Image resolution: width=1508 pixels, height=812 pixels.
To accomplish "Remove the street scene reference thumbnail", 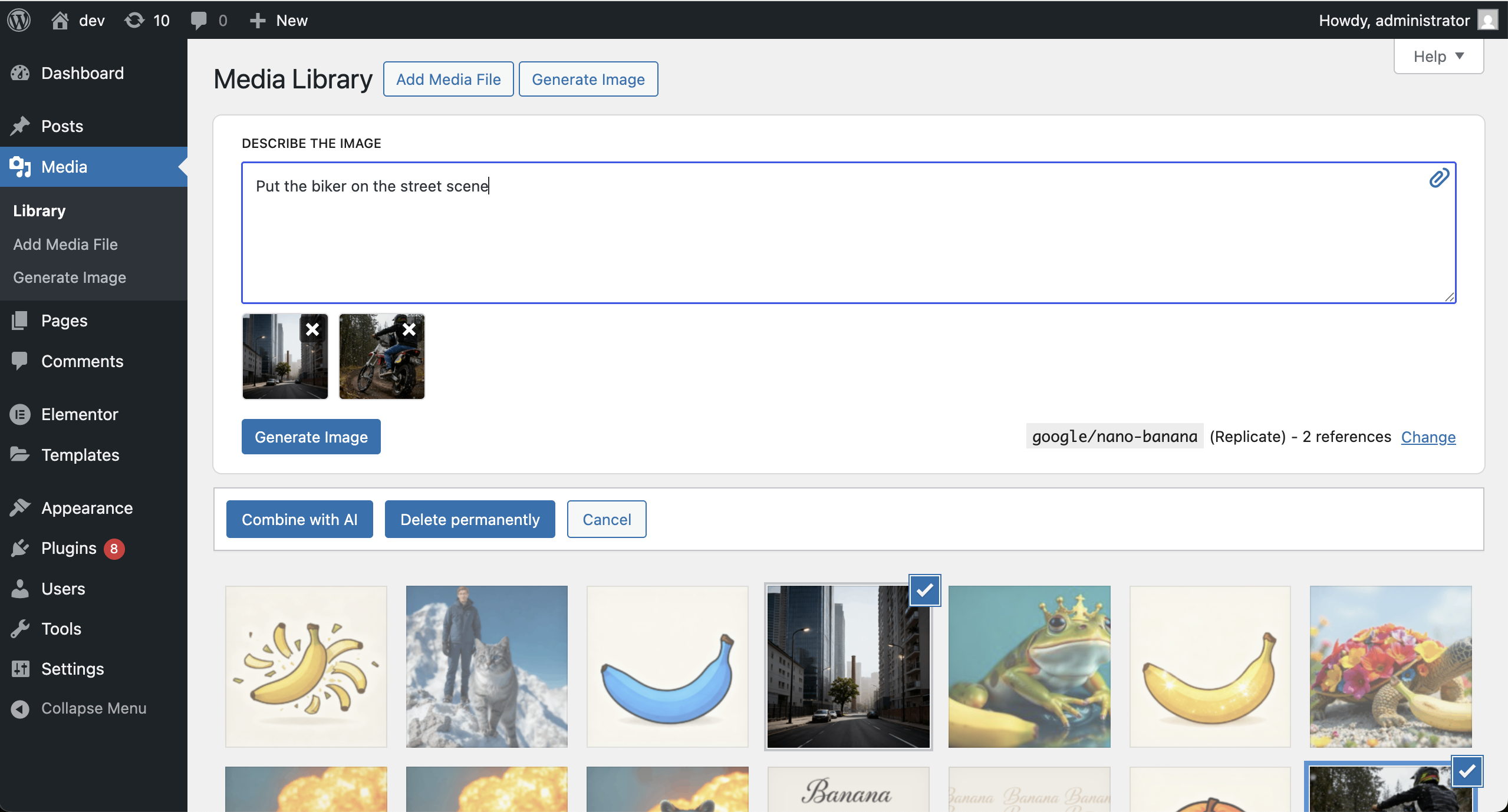I will (x=312, y=329).
